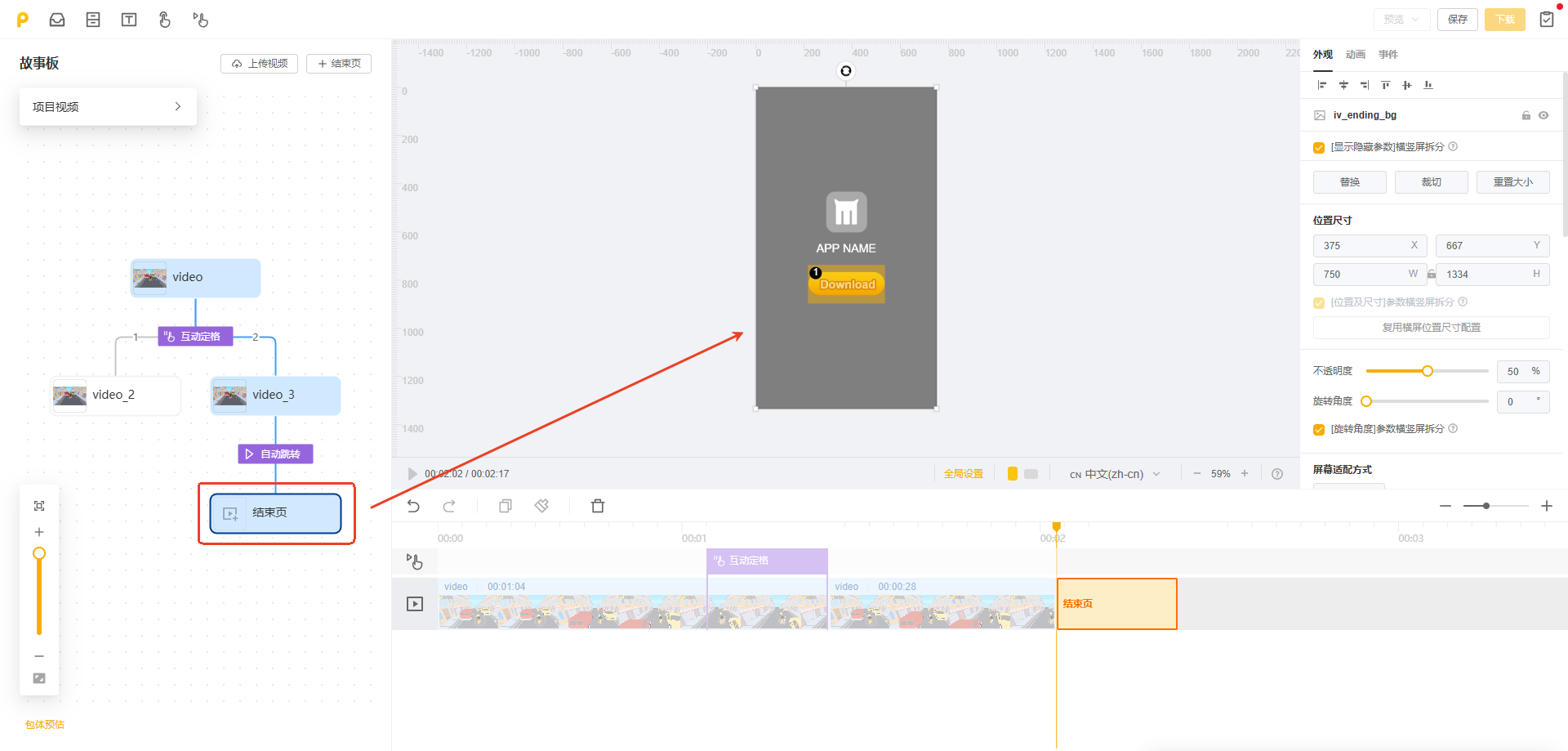Click the X position field showing 375

1370,246
